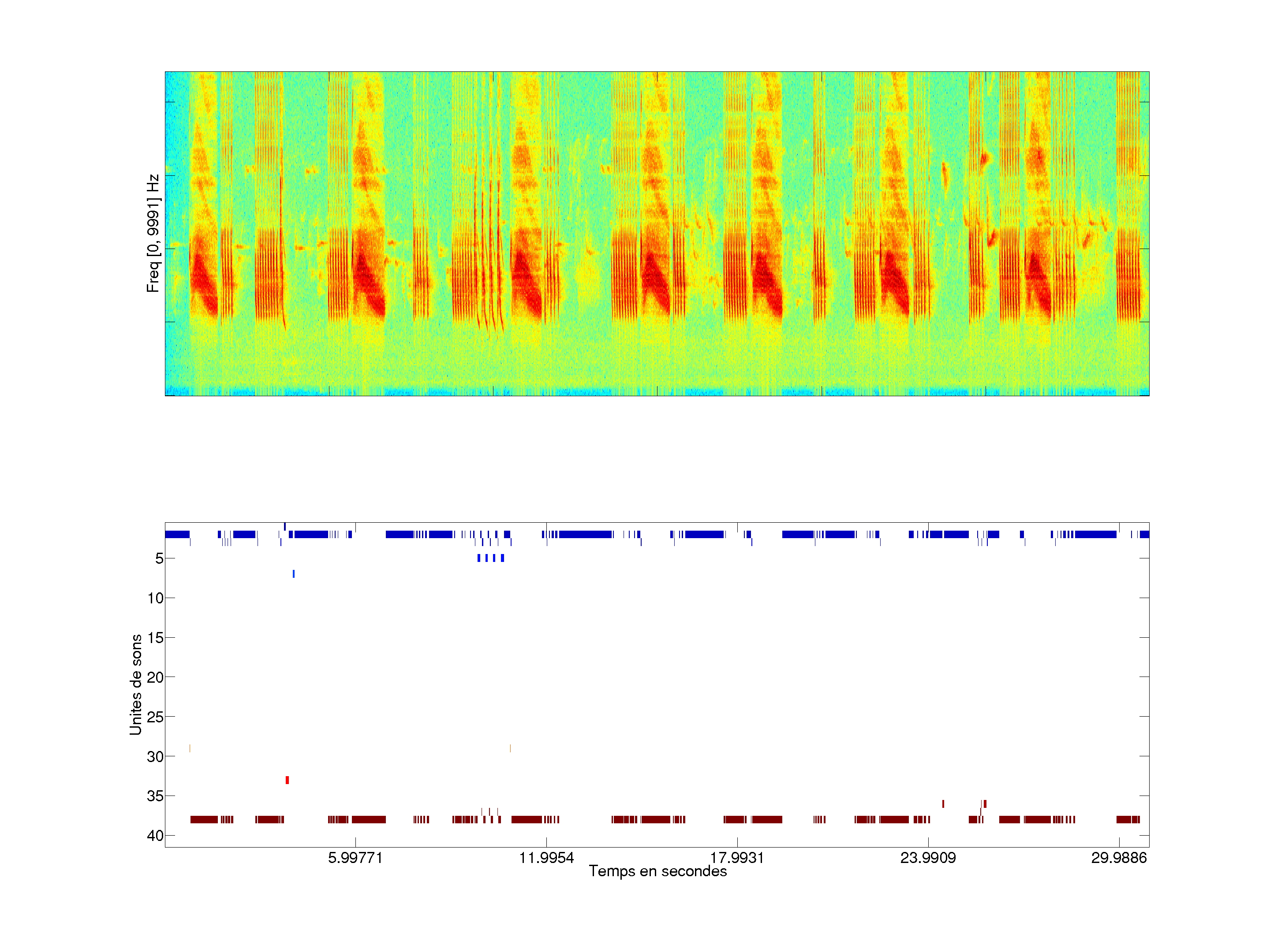Click the y-axis tick label 15
The height and width of the screenshot is (952, 1270).
155,638
